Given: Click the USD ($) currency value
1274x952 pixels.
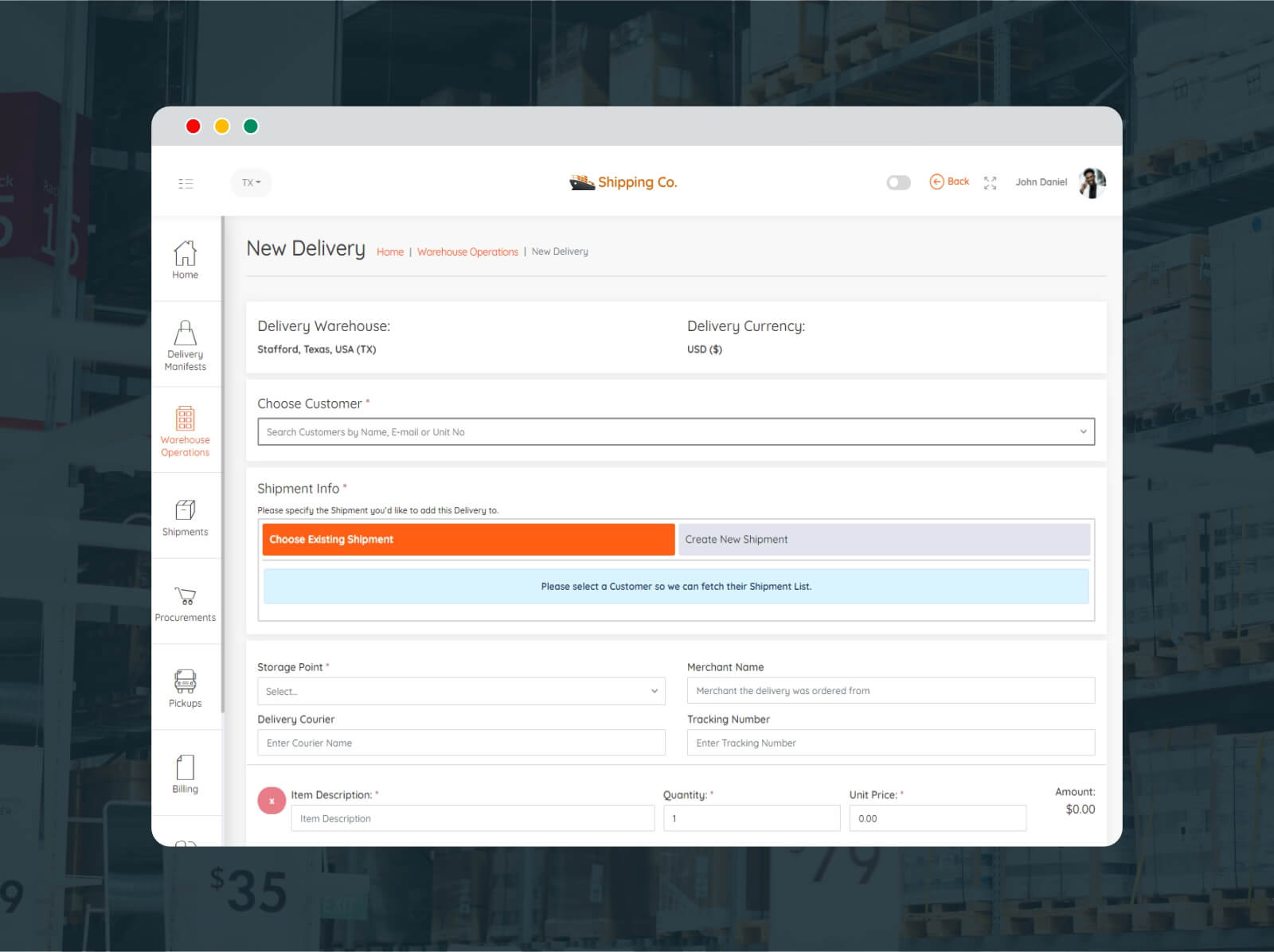Looking at the screenshot, I should [x=705, y=349].
